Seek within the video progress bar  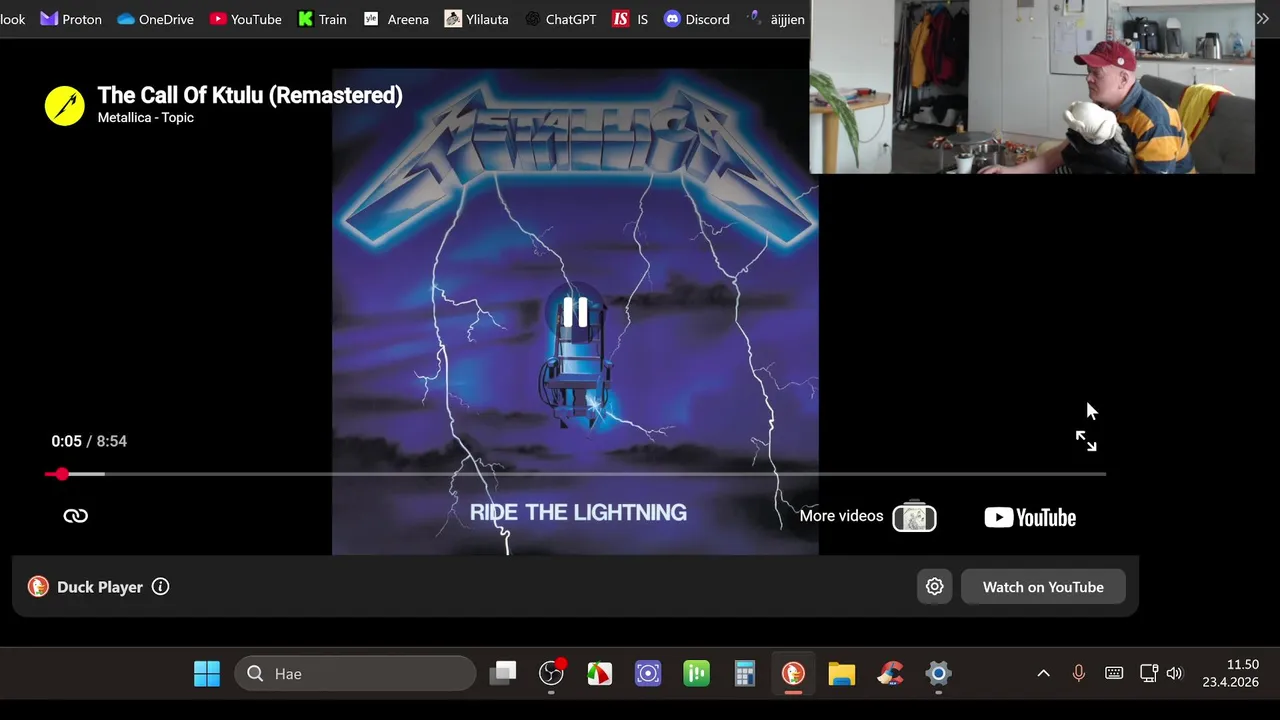[x=575, y=474]
